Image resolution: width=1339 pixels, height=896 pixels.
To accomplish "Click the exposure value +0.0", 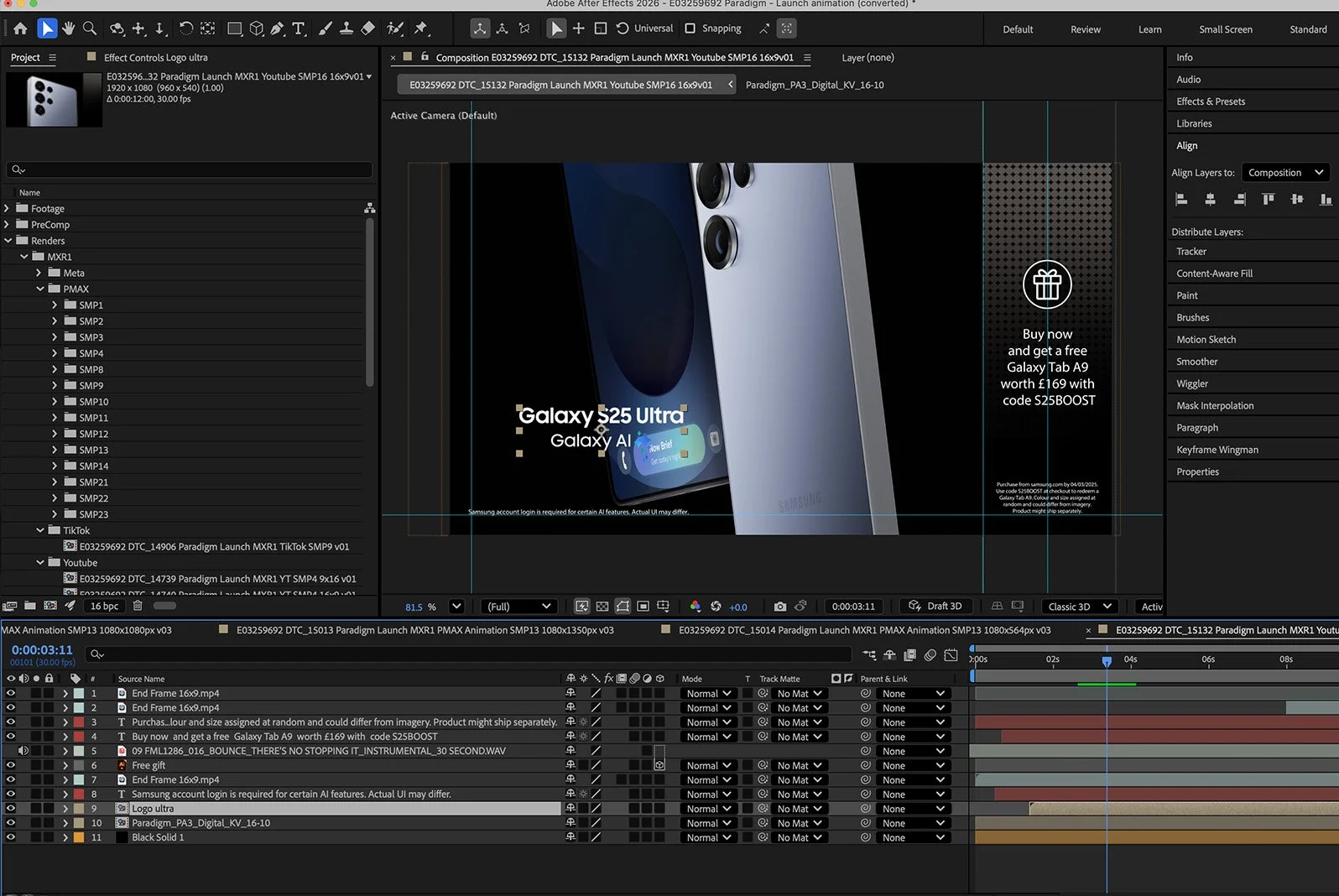I will point(738,607).
